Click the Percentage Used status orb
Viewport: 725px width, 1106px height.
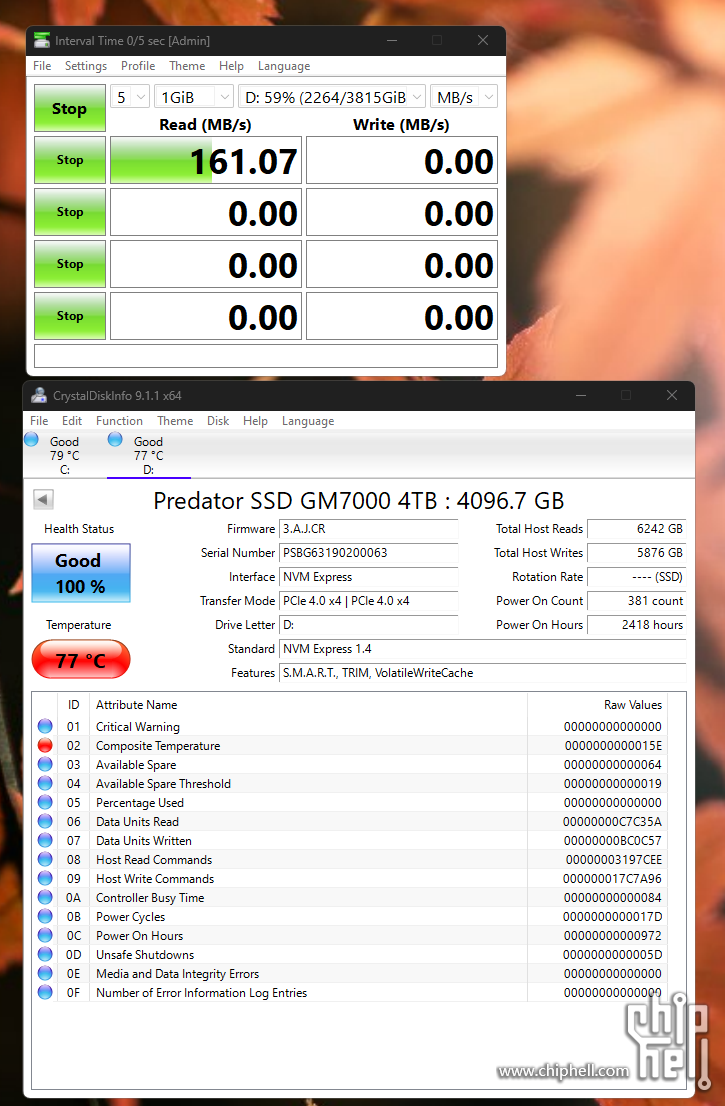click(x=45, y=802)
